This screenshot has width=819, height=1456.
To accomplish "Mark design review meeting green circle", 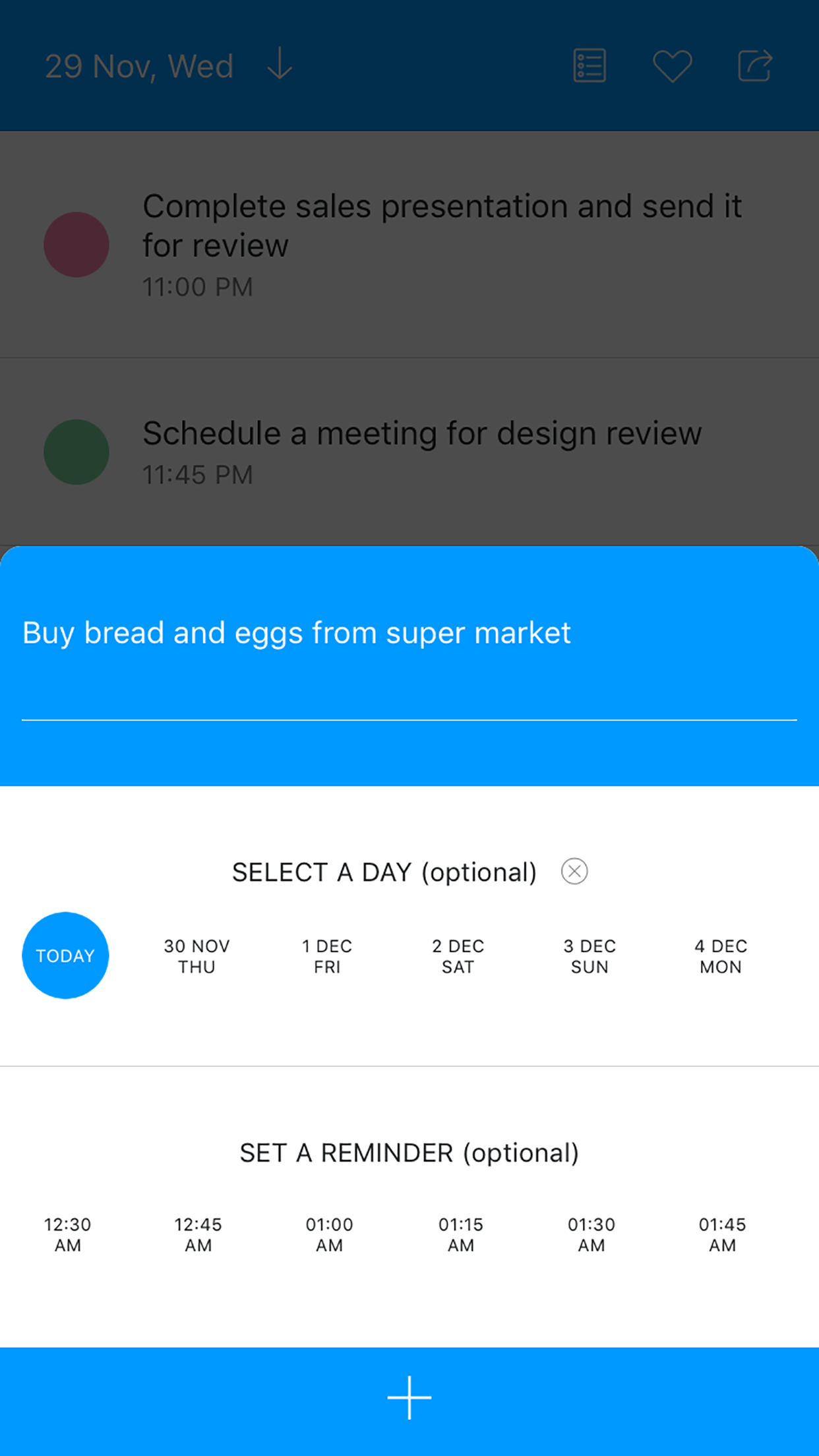I will (76, 452).
